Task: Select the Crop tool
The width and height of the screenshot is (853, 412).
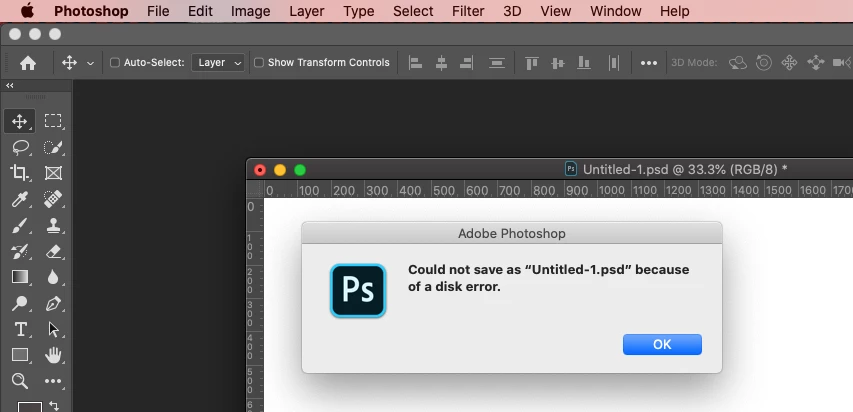Action: [x=20, y=173]
